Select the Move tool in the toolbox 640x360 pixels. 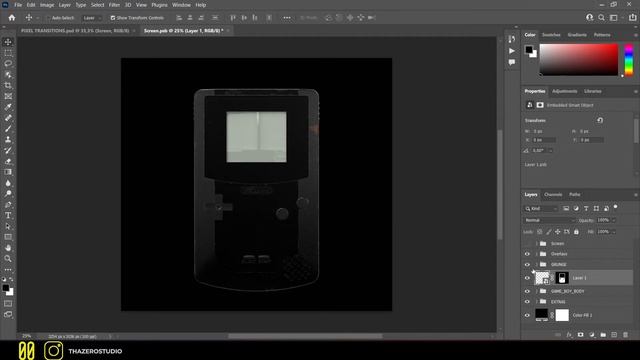point(8,42)
